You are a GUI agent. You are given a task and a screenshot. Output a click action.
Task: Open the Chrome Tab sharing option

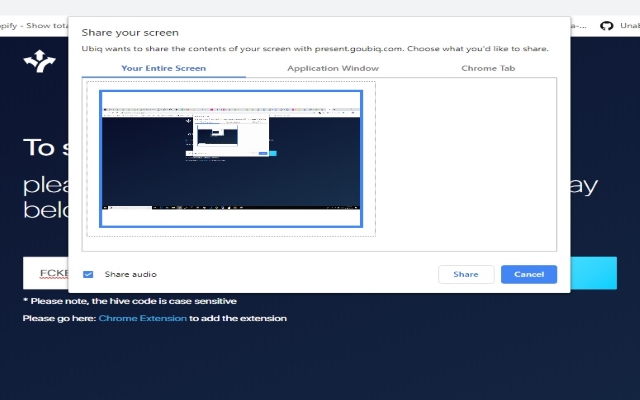pos(488,68)
